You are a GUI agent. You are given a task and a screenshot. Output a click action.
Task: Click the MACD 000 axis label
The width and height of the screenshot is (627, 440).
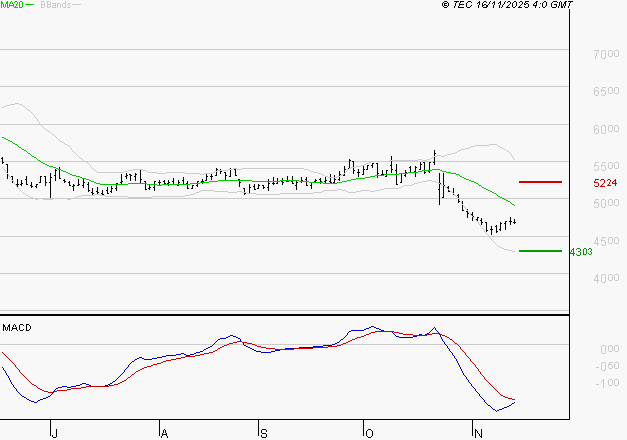[610, 349]
